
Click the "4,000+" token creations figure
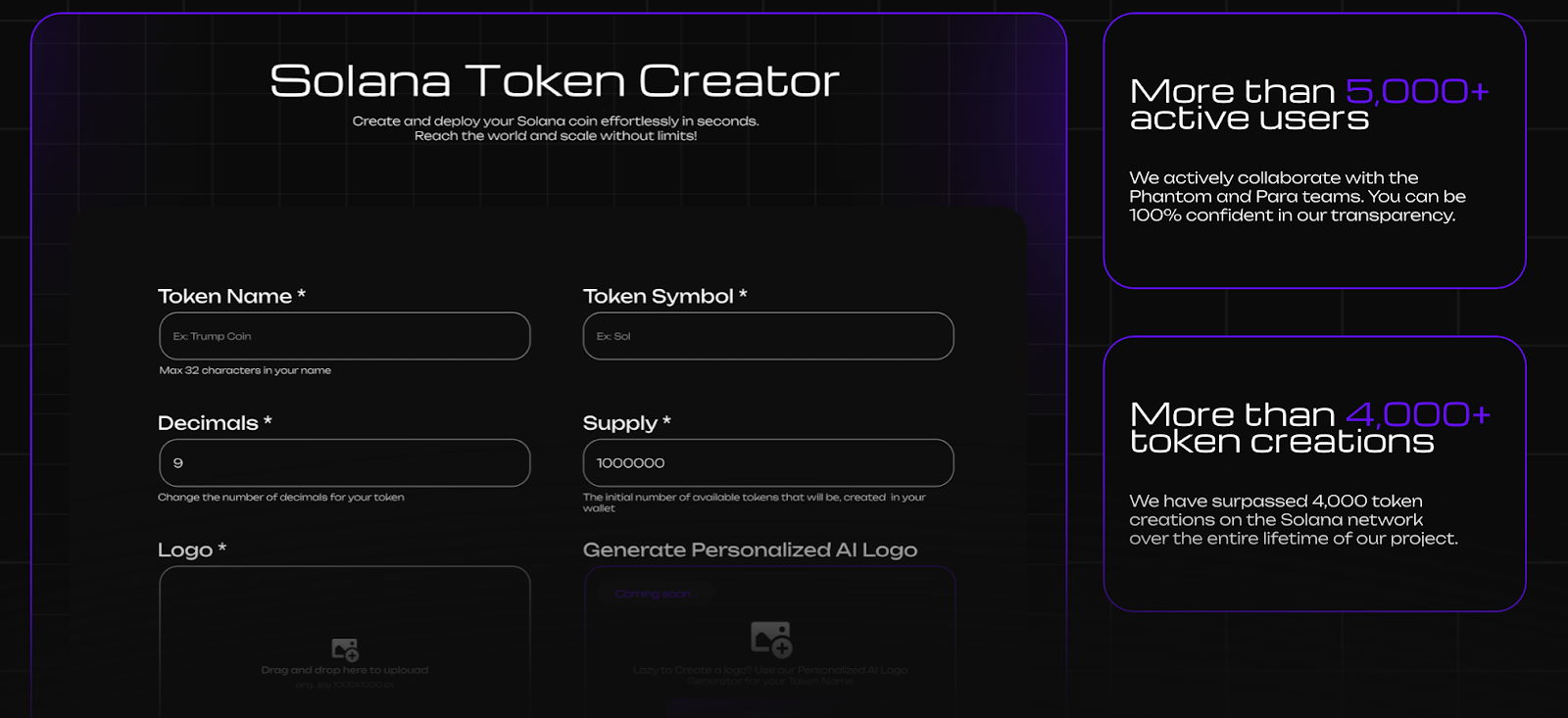[1417, 414]
